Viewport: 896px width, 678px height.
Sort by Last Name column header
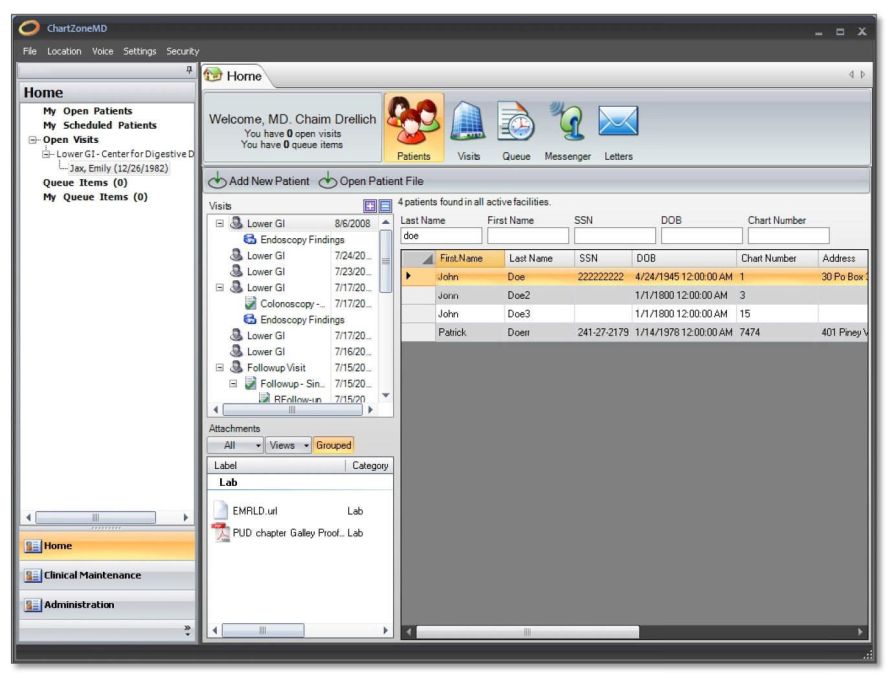coord(539,258)
